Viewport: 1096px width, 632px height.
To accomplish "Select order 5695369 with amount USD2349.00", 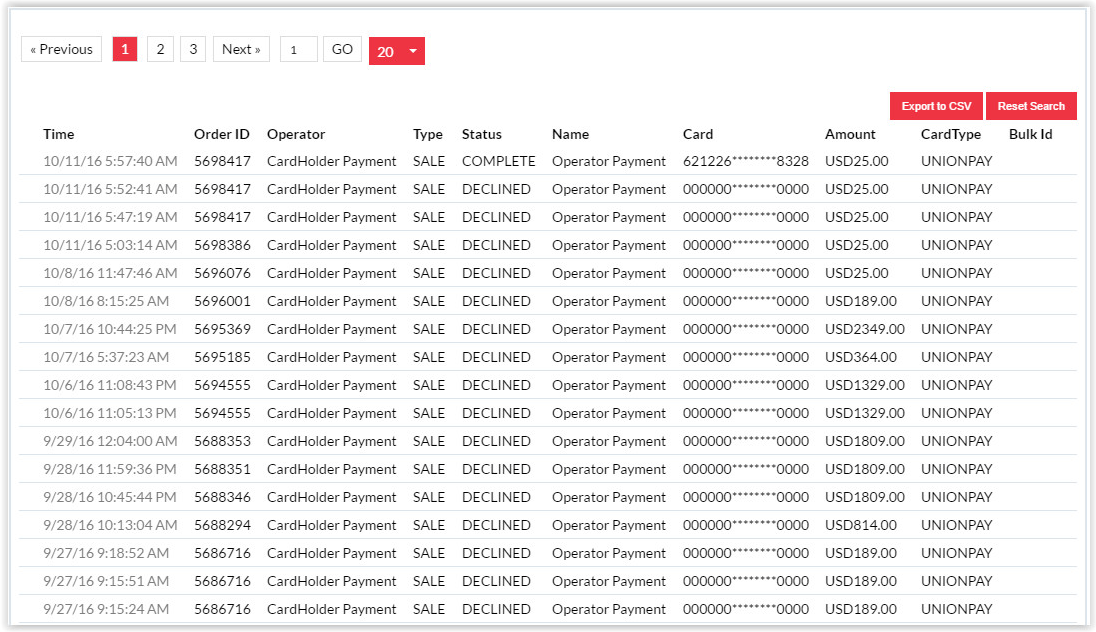I will [x=548, y=329].
